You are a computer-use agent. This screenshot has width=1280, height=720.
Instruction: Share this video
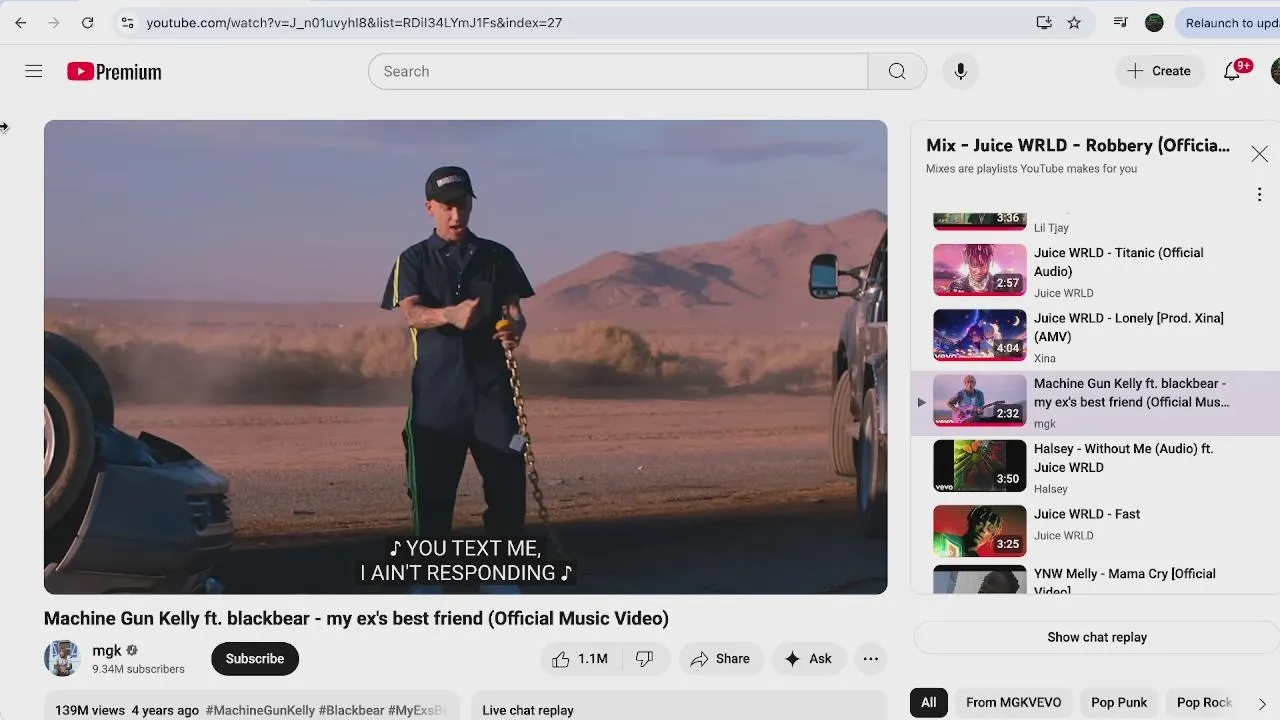720,658
